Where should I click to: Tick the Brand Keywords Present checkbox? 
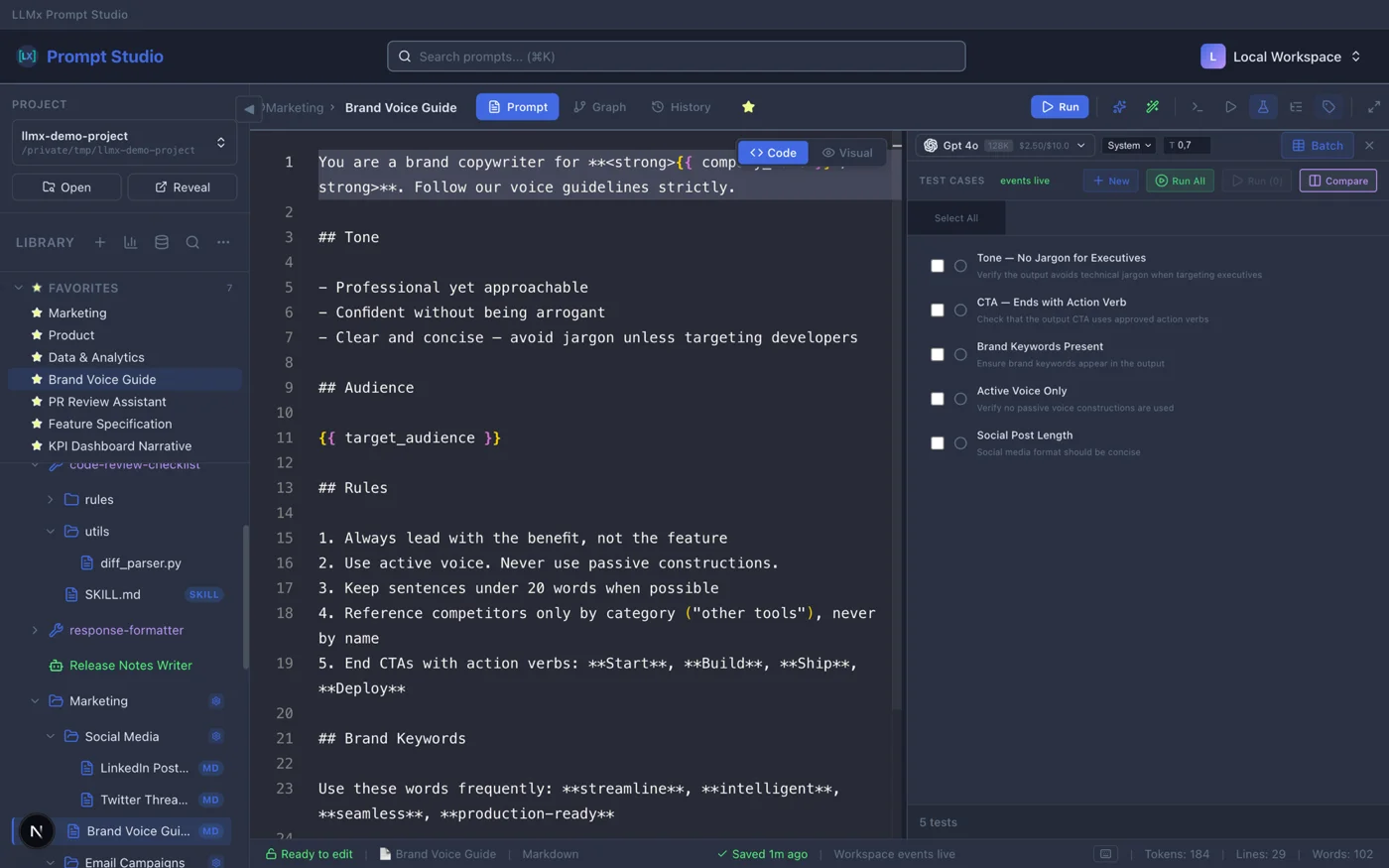tap(938, 354)
